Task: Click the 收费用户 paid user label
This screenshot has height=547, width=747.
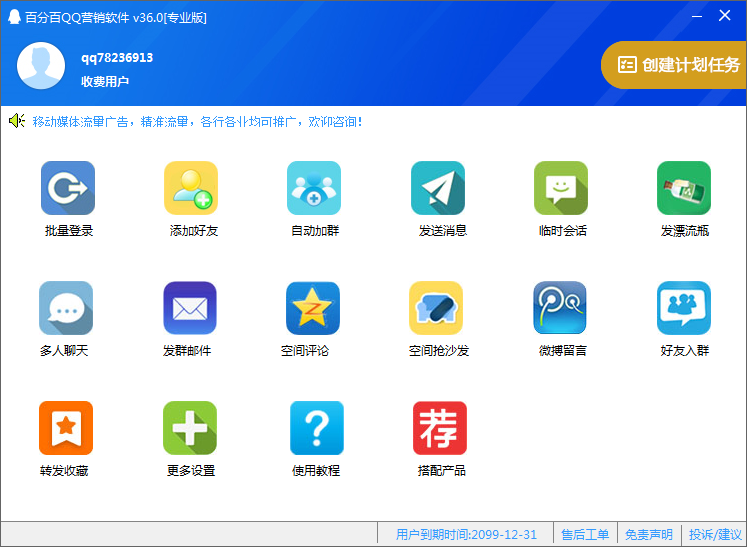Action: tap(105, 81)
